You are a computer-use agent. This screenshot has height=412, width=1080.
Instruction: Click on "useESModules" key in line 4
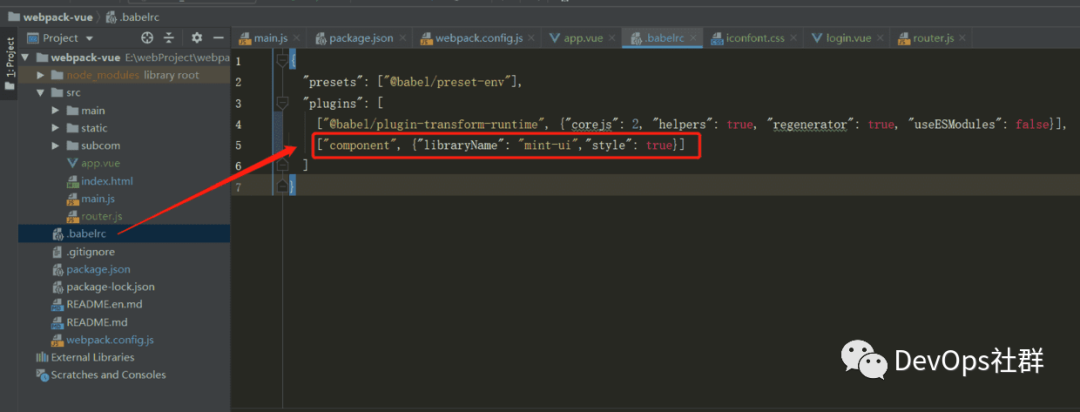957,125
